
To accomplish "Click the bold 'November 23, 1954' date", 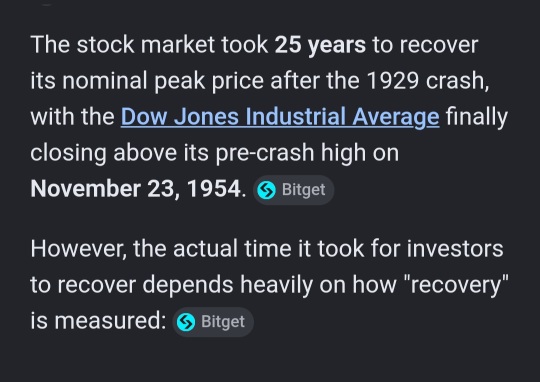I will click(136, 189).
